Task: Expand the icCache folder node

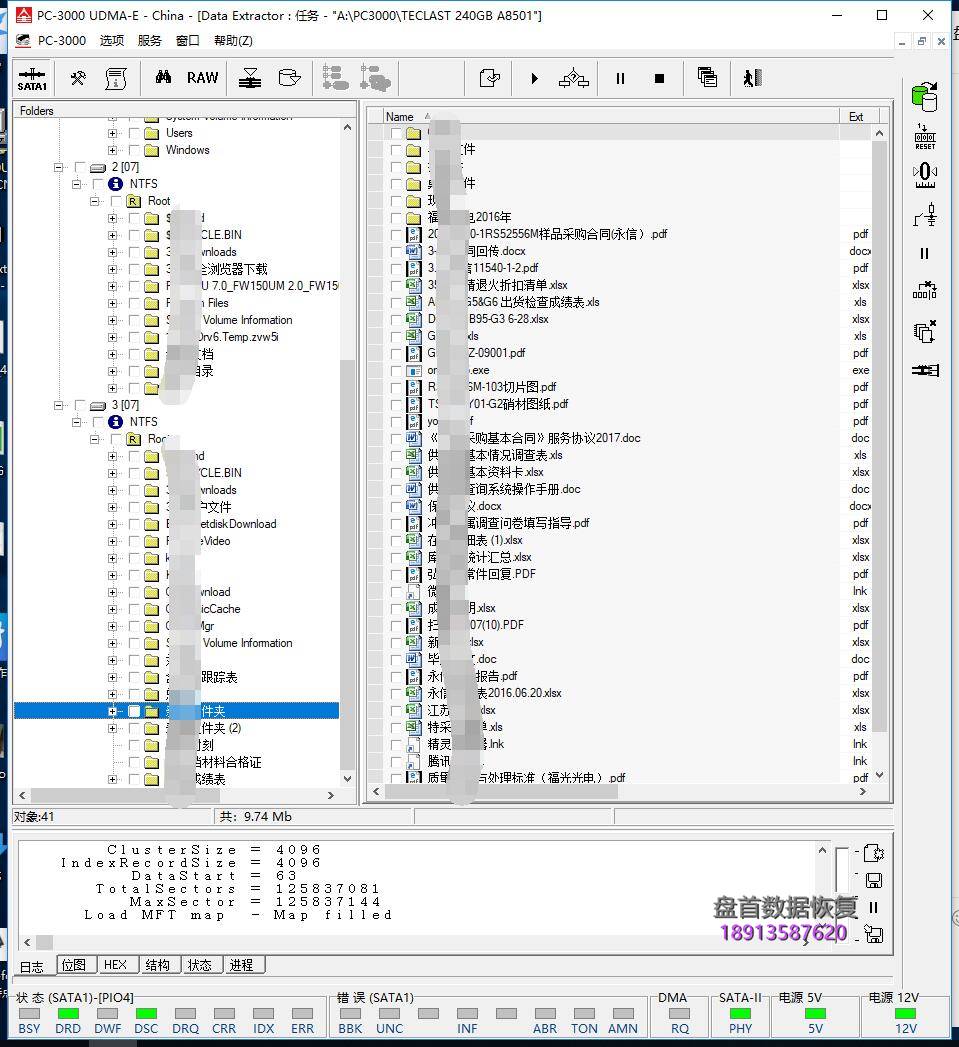Action: click(112, 609)
